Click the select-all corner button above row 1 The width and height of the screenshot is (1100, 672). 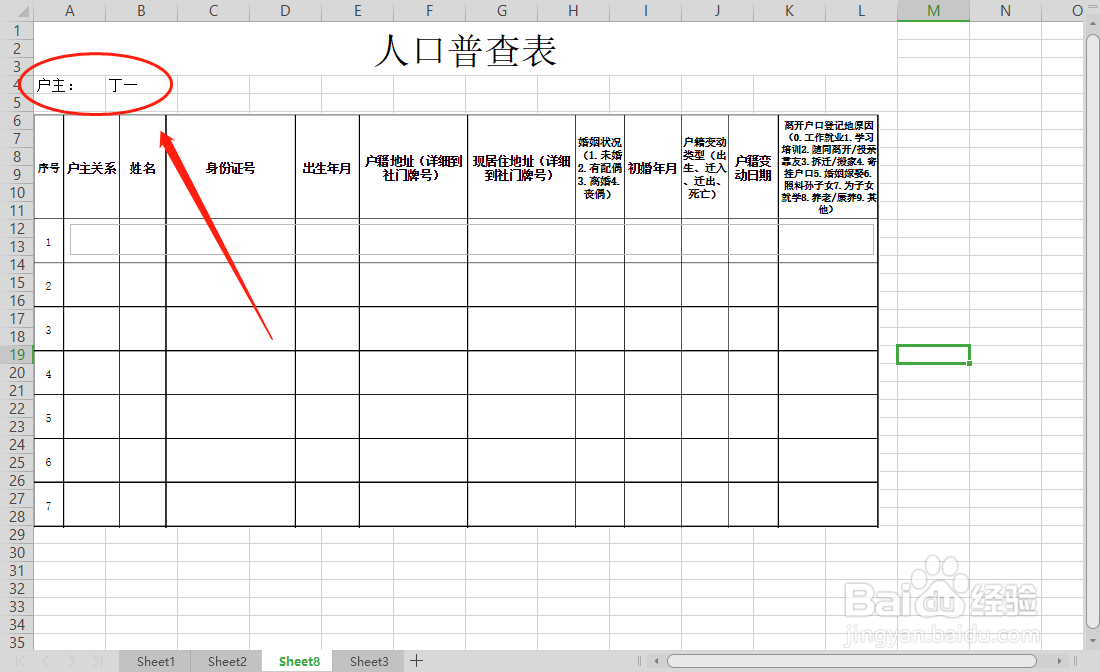(x=17, y=10)
